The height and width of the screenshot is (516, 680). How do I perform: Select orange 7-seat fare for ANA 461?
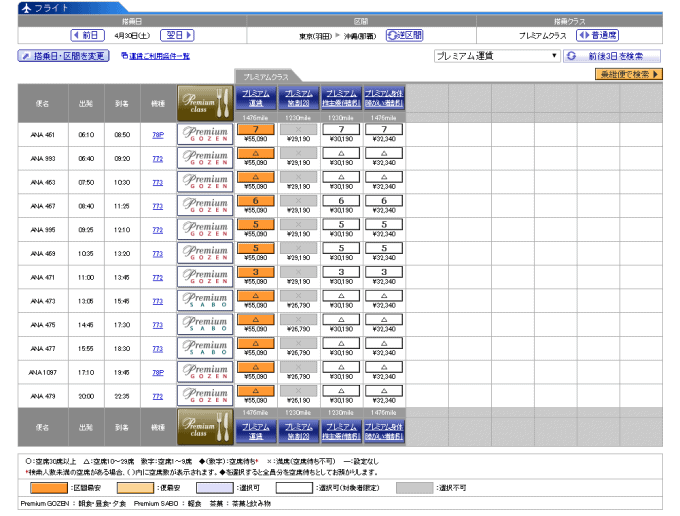click(256, 130)
